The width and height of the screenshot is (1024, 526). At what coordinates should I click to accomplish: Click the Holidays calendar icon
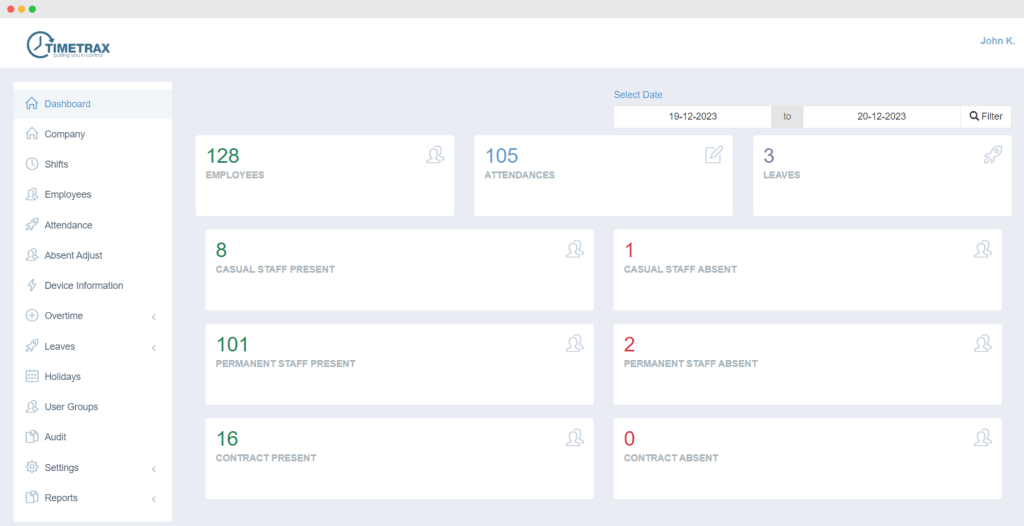point(32,377)
